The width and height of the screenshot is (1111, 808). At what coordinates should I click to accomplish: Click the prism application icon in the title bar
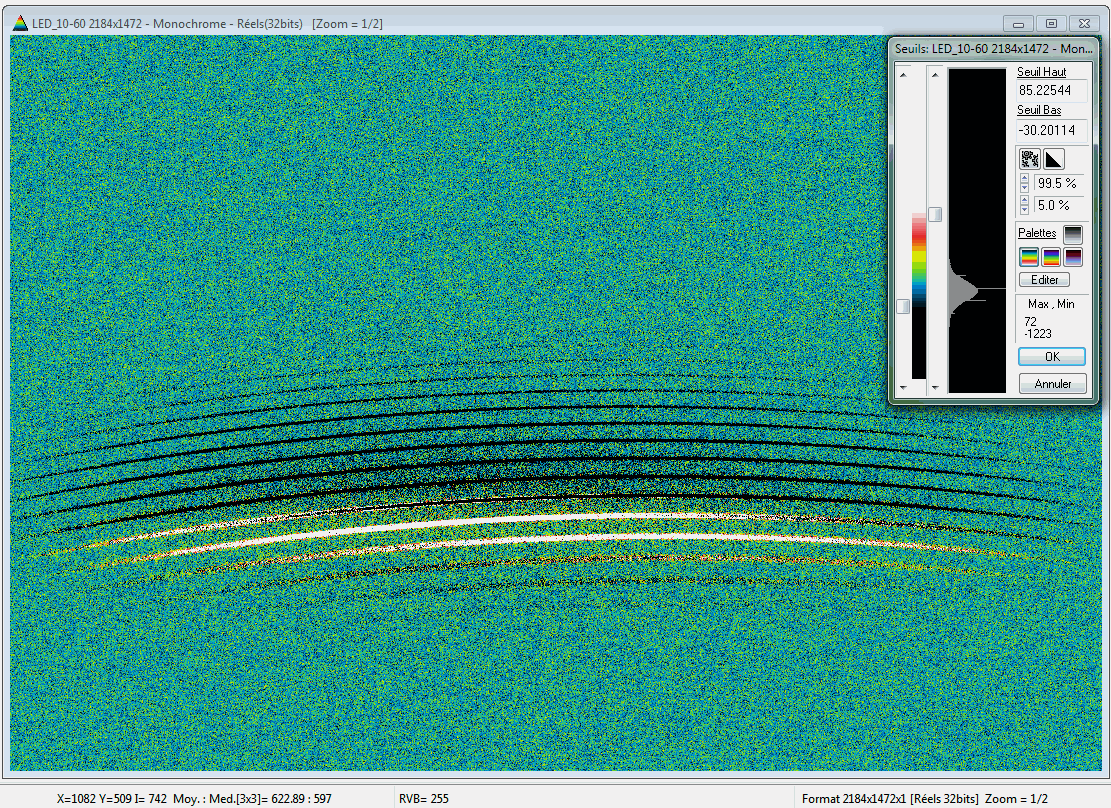coord(20,23)
